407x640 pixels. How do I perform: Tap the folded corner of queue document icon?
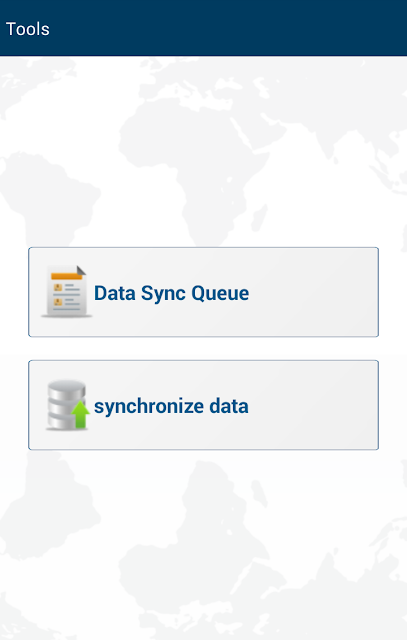(81, 270)
